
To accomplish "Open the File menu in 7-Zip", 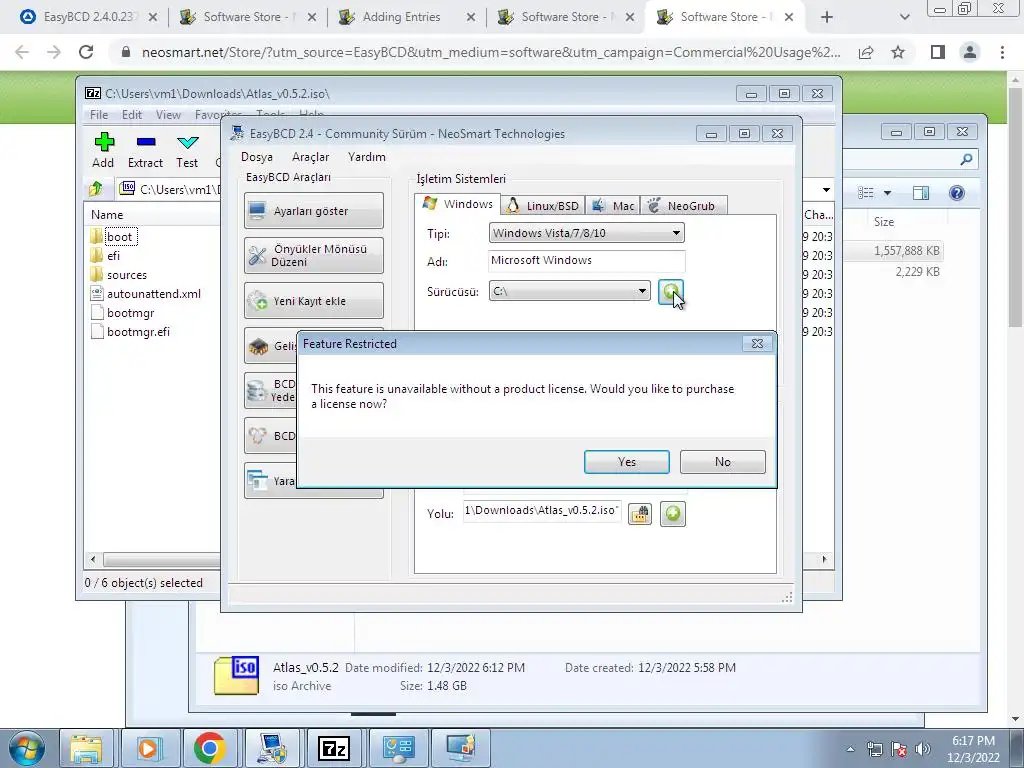I will pyautogui.click(x=99, y=115).
